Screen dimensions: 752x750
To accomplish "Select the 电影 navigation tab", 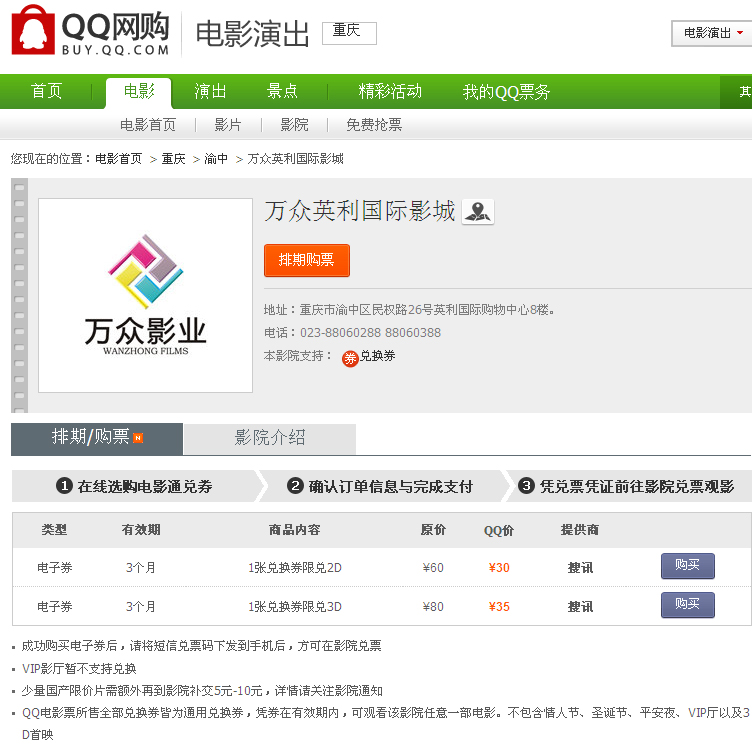I will pyautogui.click(x=139, y=91).
